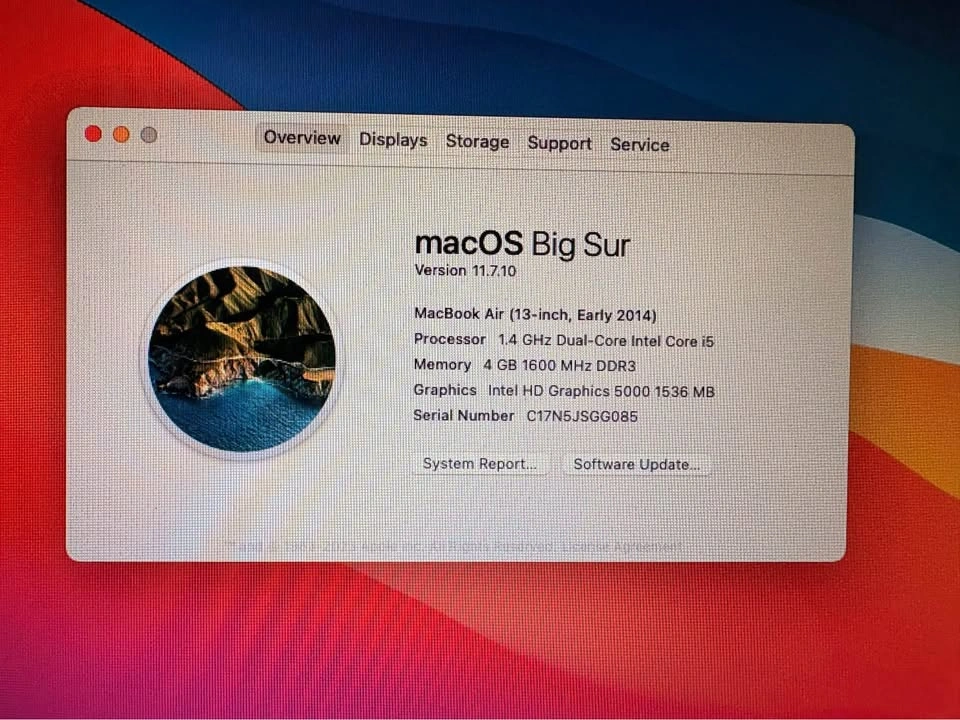Open the Displays tab

[393, 140]
